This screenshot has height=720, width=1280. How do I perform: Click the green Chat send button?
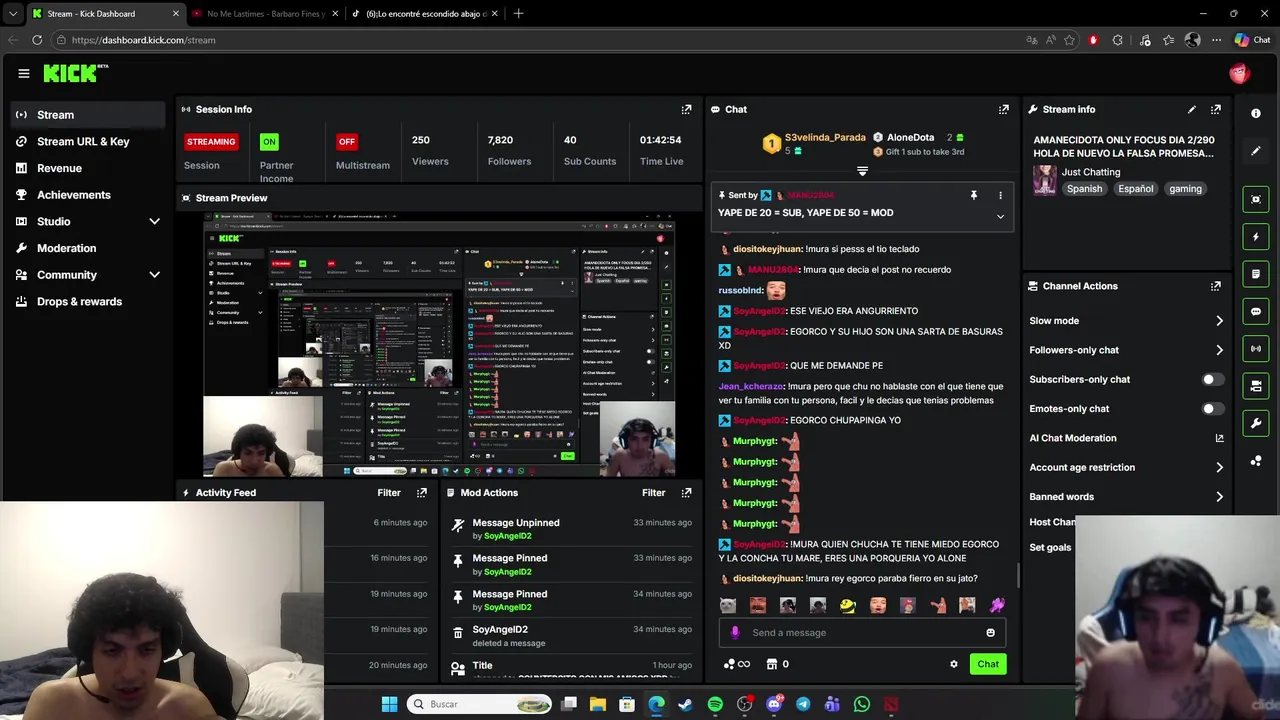click(x=988, y=664)
